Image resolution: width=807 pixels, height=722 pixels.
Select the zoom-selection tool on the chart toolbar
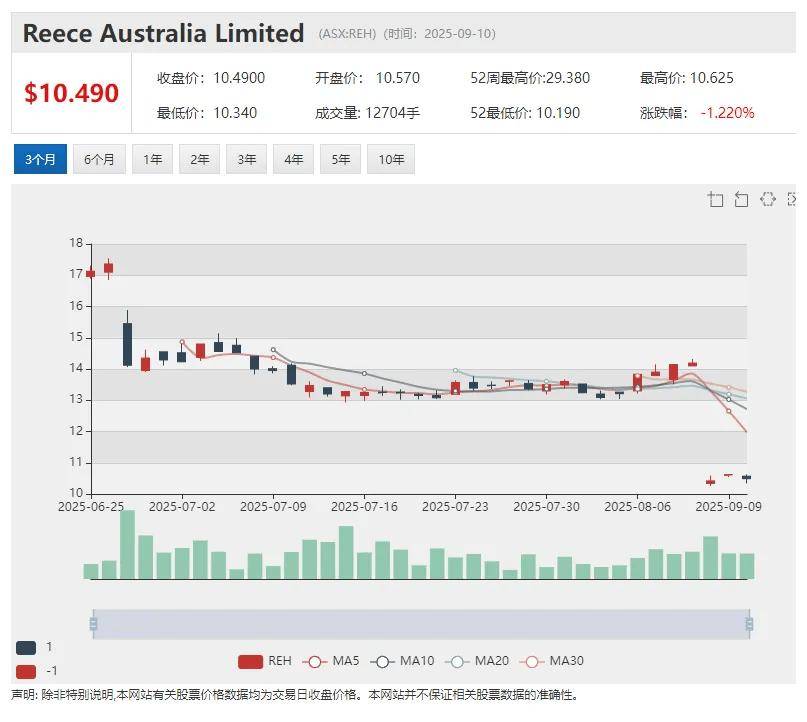(x=716, y=199)
